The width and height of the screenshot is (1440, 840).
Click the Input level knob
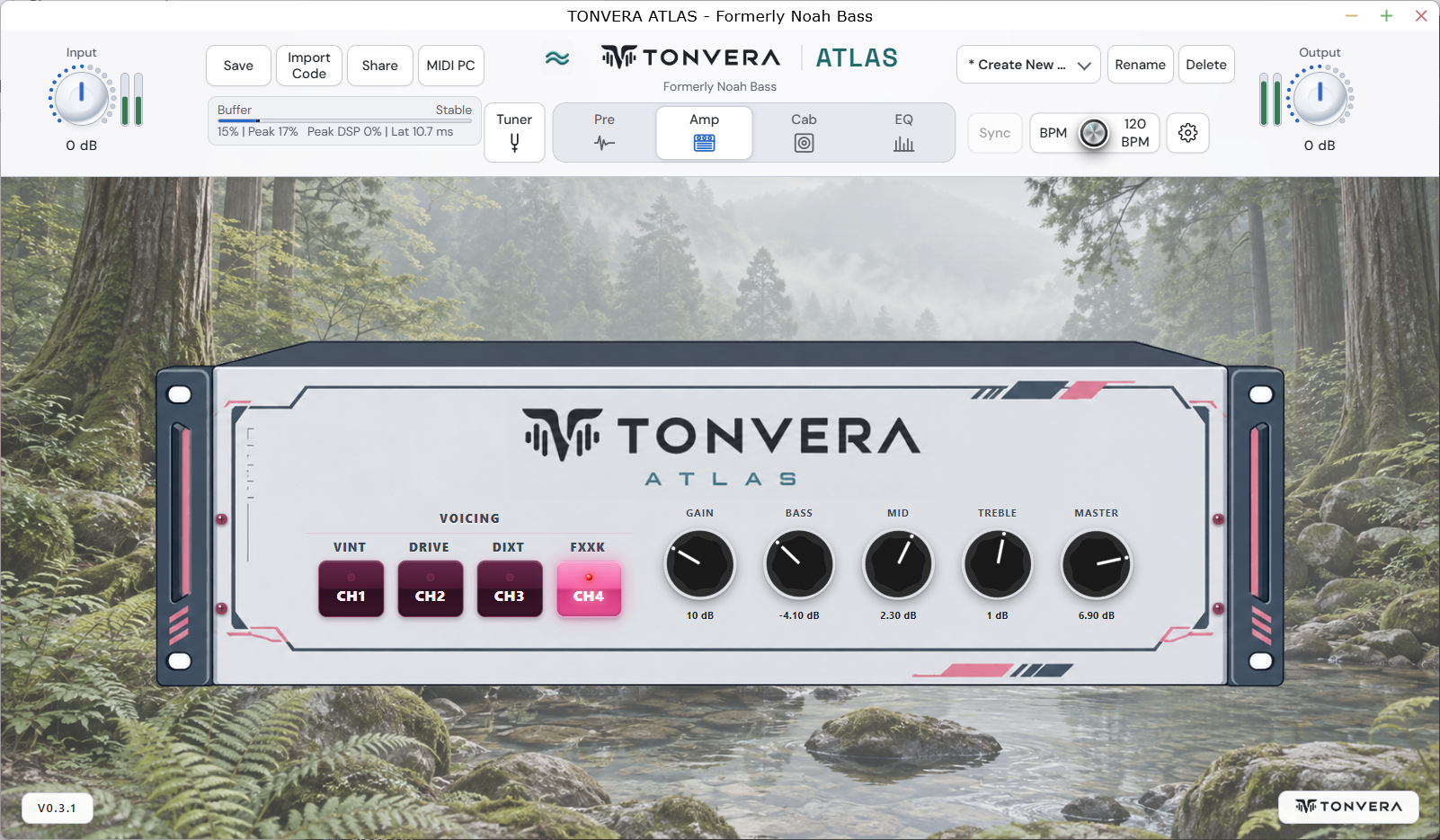coord(81,97)
